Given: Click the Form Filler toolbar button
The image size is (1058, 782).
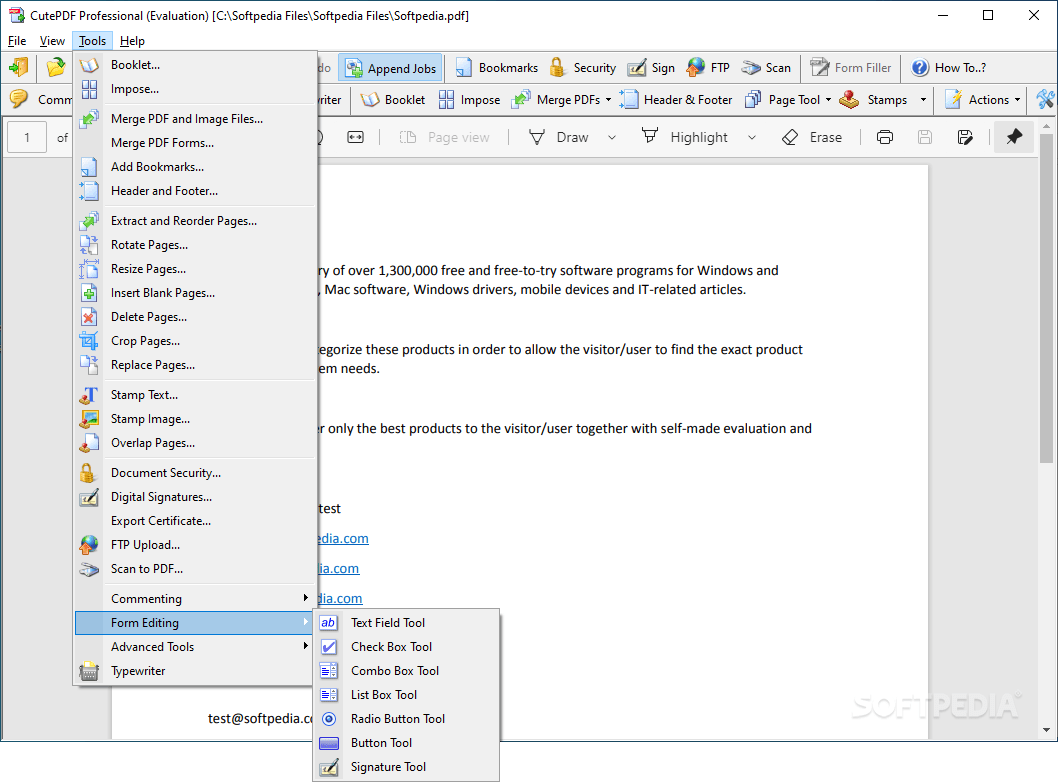Looking at the screenshot, I should pyautogui.click(x=851, y=67).
